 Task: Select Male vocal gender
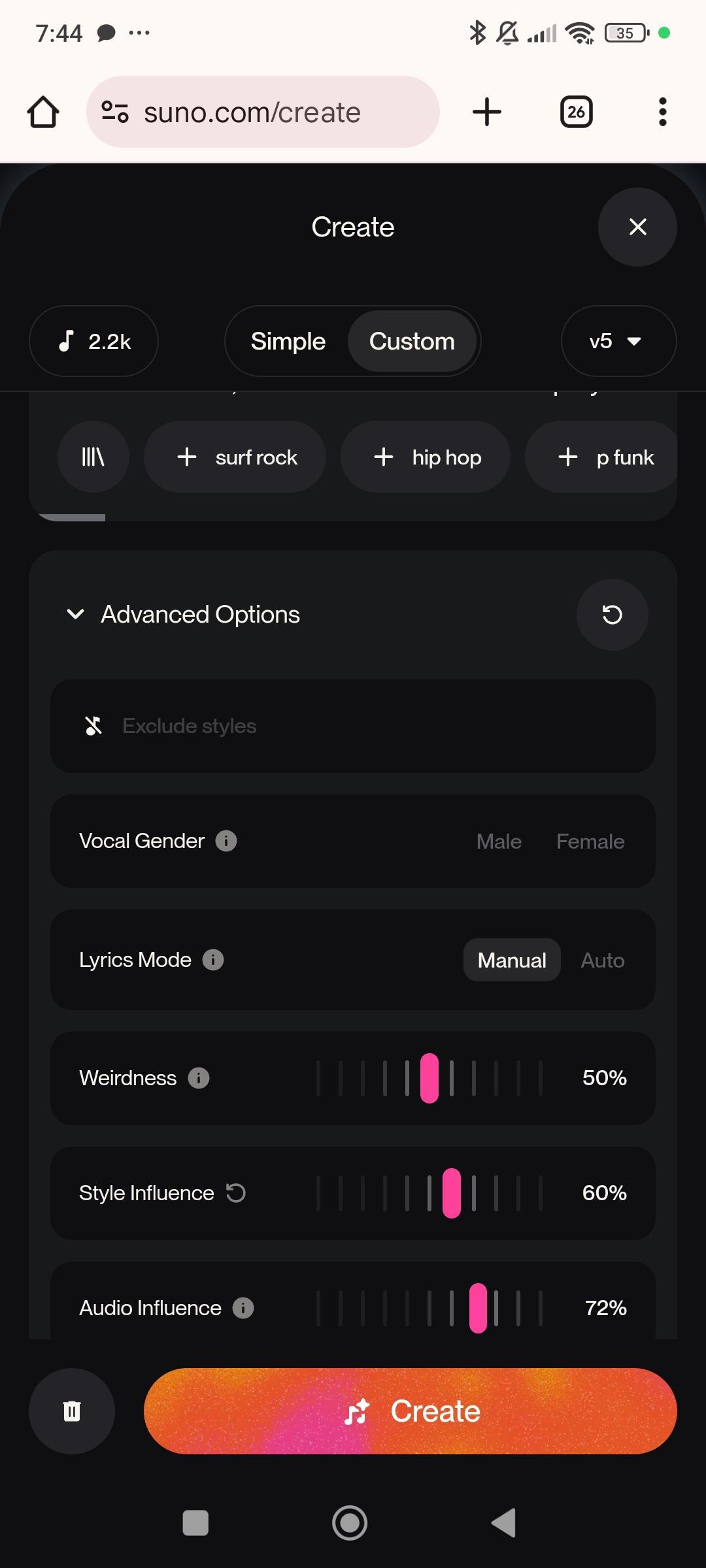(x=499, y=841)
